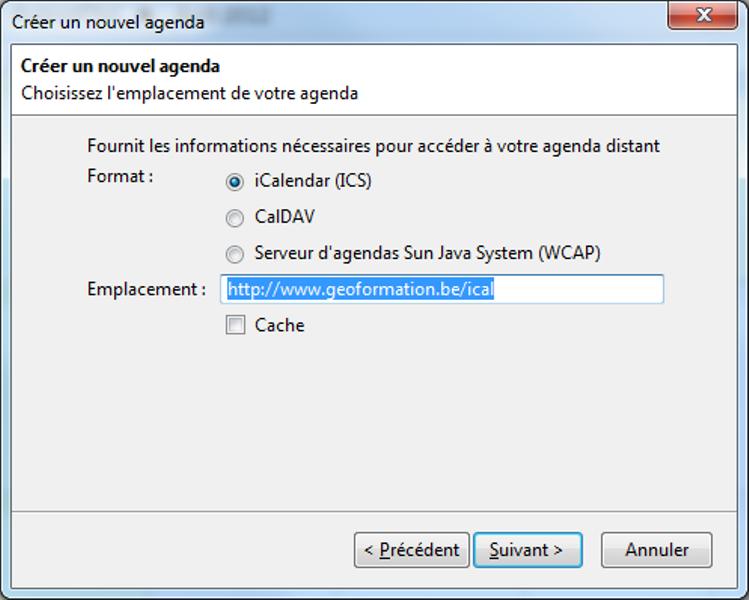Enable the Cache checkbox
This screenshot has width=749, height=600.
pos(235,325)
